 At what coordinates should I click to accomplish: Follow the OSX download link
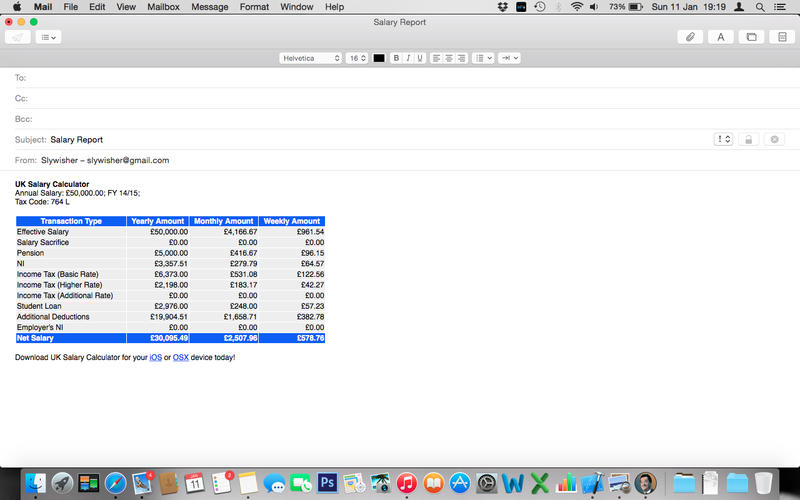180,357
